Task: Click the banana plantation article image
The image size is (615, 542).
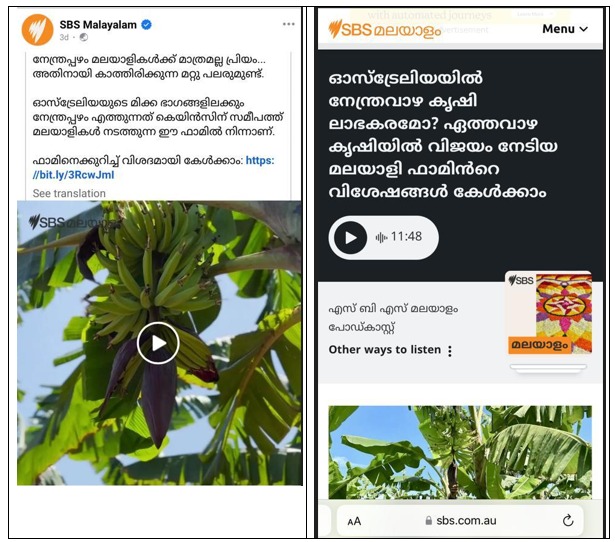Action: (x=460, y=452)
